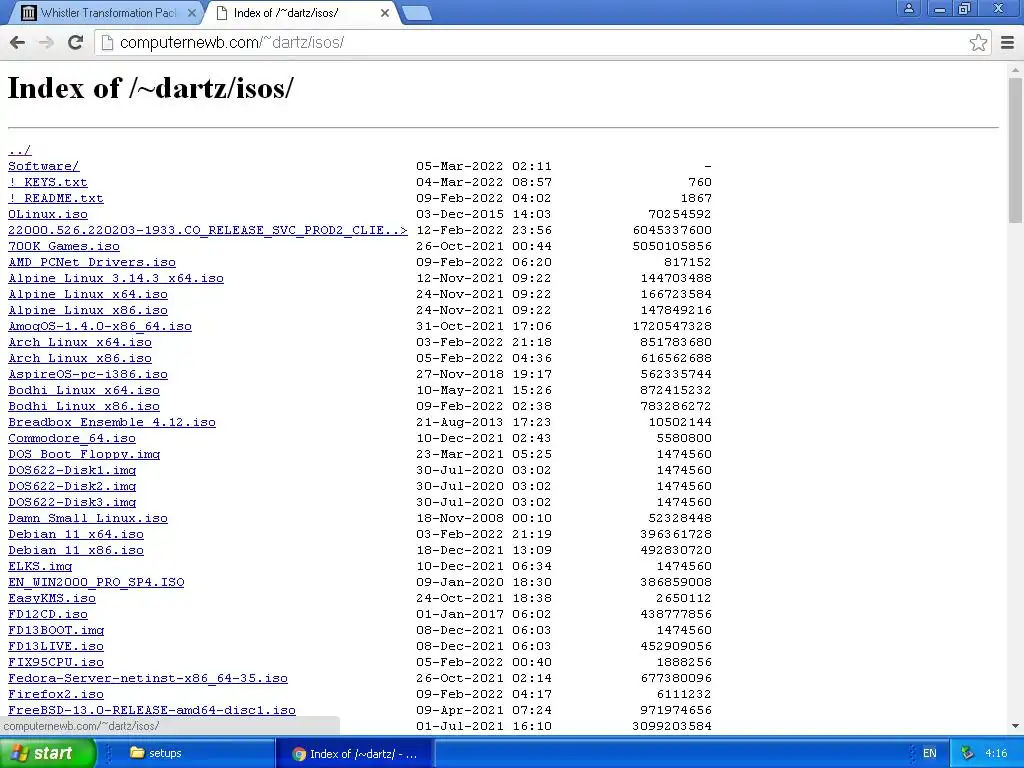Download Alpine_Linux_x64.iso
Image resolution: width=1024 pixels, height=768 pixels.
coord(88,294)
